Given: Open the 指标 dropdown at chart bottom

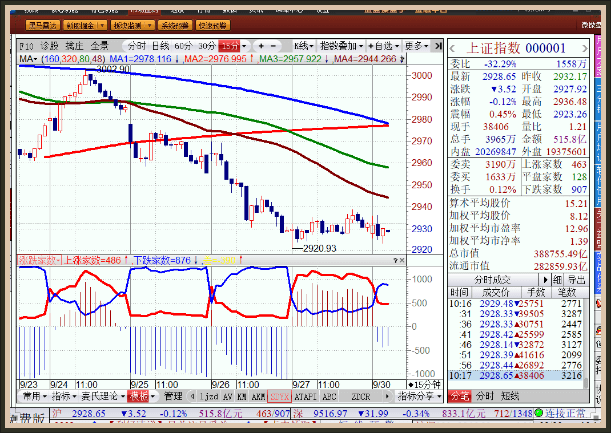Looking at the screenshot, I should click(64, 396).
